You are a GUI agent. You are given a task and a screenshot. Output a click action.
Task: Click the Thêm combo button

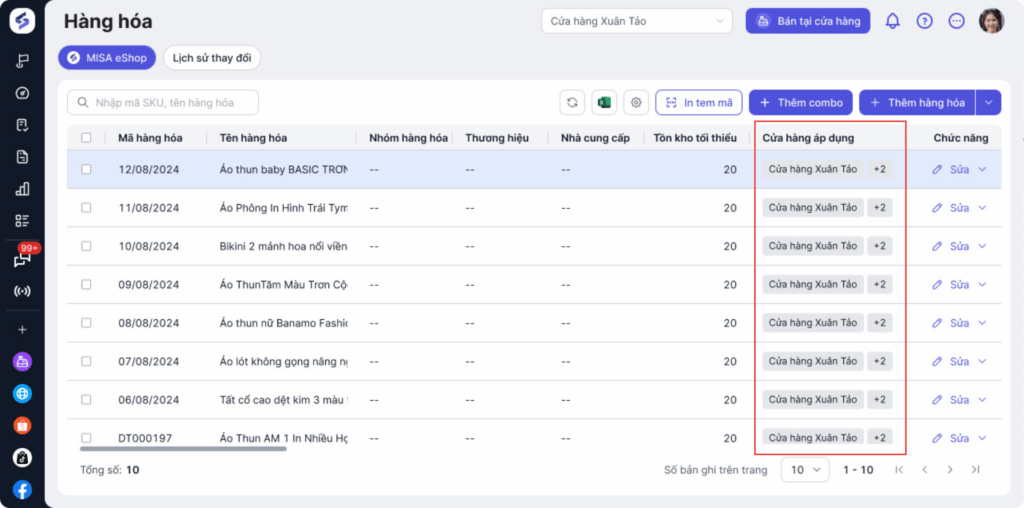pos(801,102)
